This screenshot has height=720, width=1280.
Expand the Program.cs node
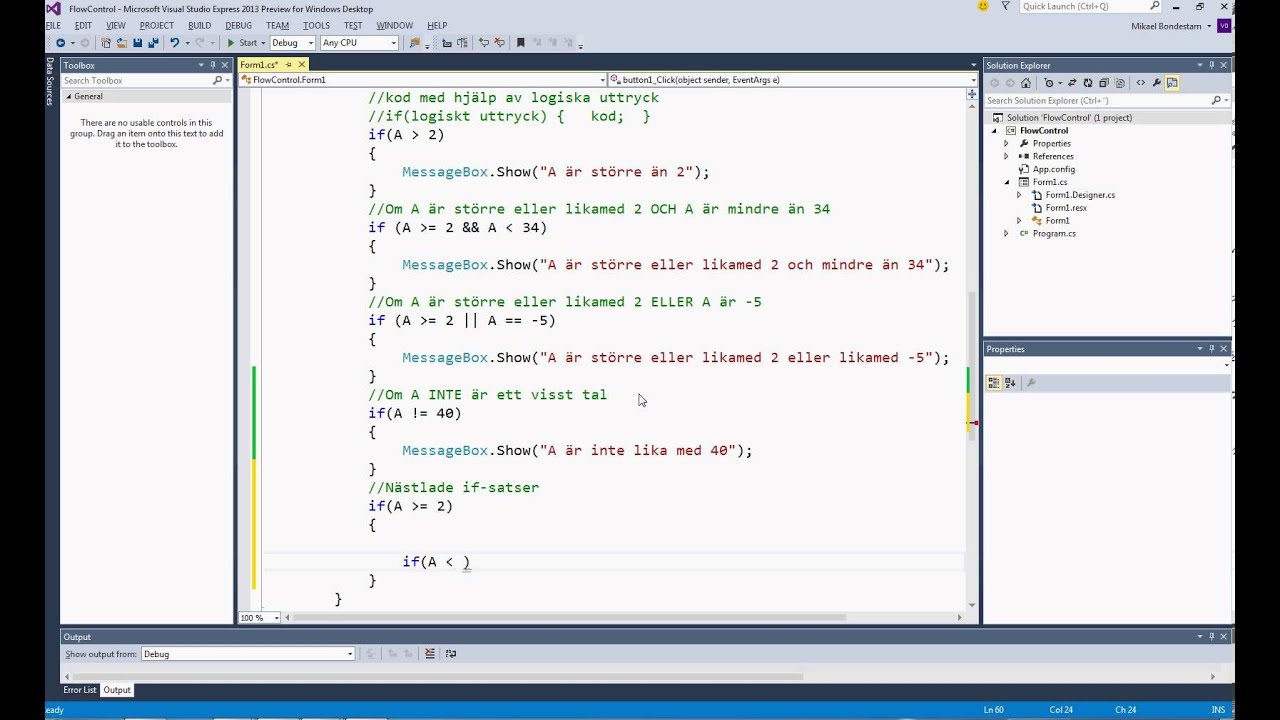pos(1006,233)
